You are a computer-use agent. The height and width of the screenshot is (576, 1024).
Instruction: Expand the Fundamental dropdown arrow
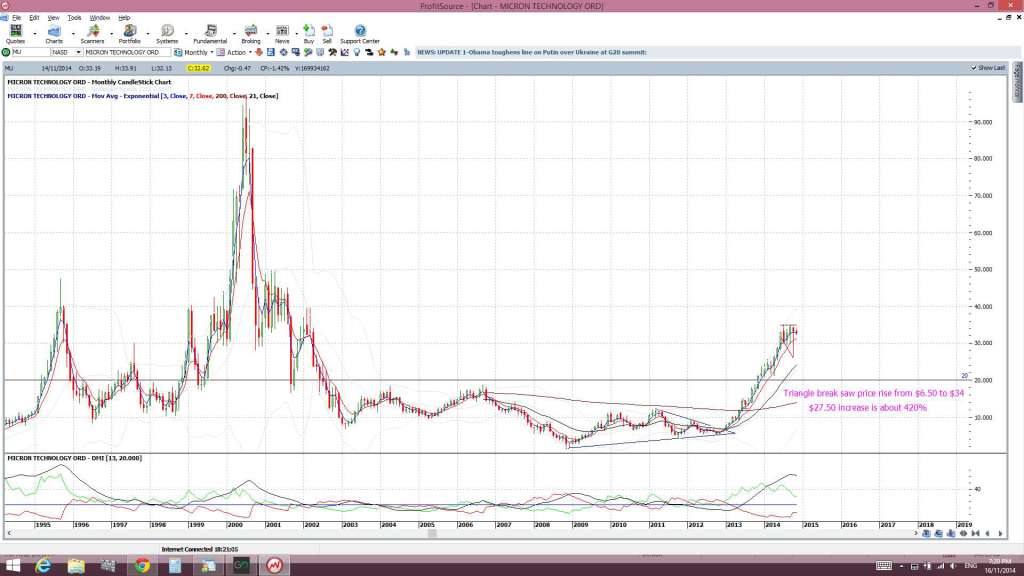(x=234, y=33)
